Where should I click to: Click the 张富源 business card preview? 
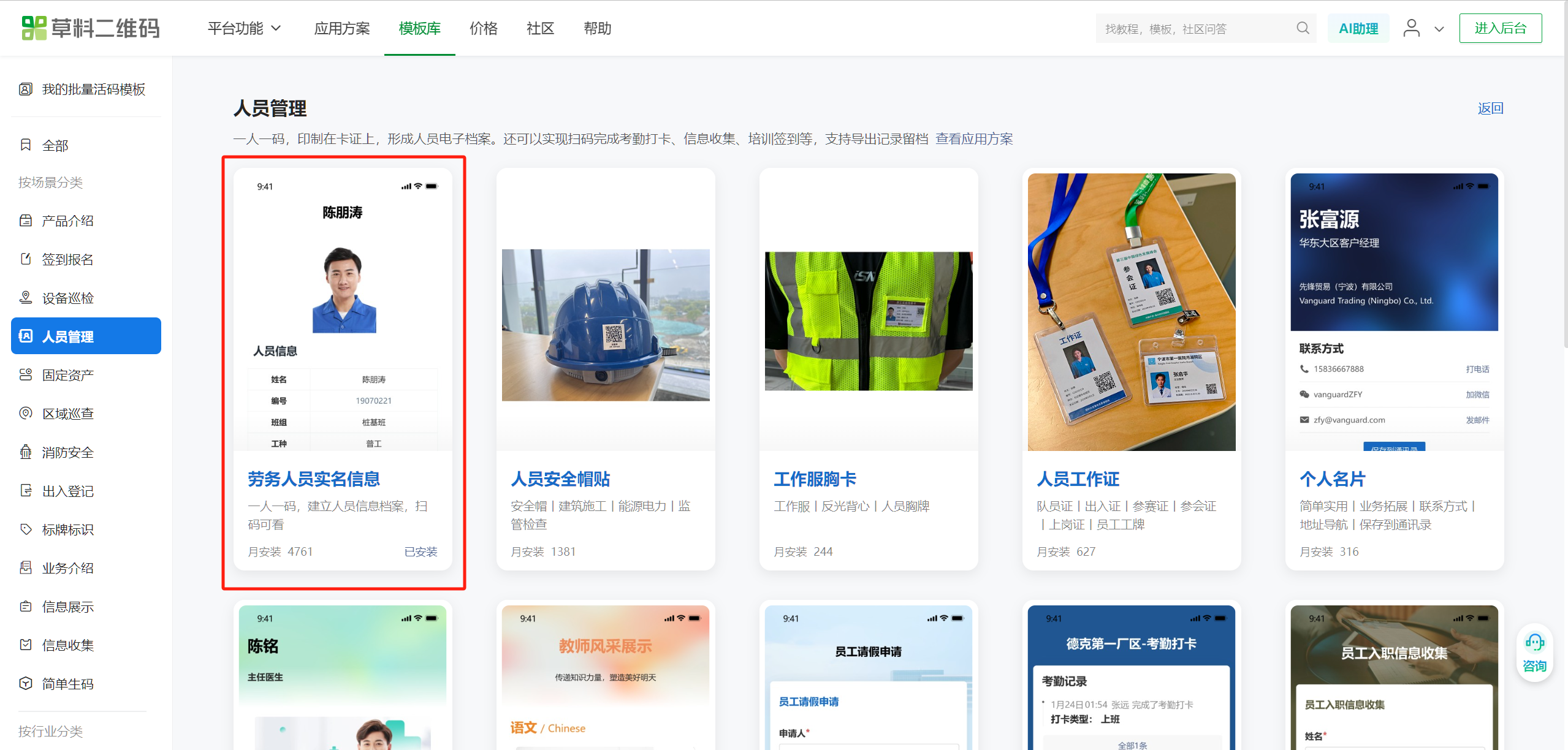point(1395,312)
